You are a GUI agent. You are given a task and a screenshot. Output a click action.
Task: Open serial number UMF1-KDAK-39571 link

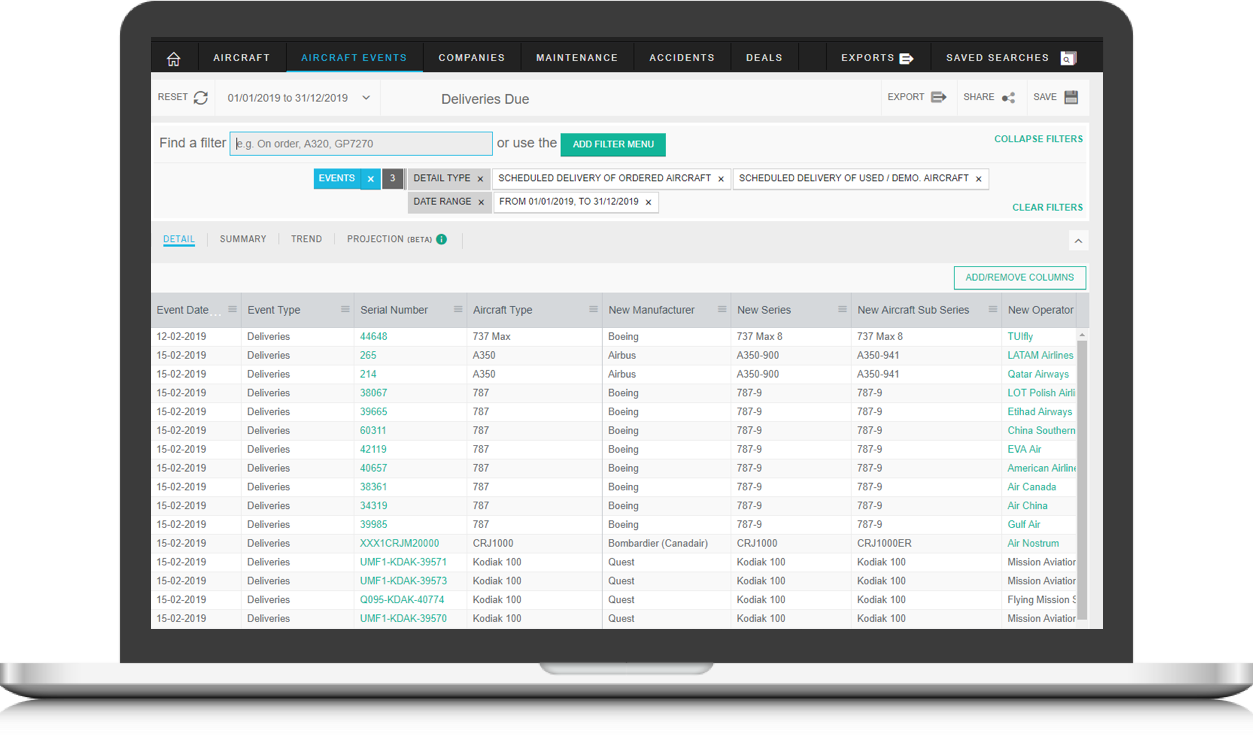click(x=403, y=562)
